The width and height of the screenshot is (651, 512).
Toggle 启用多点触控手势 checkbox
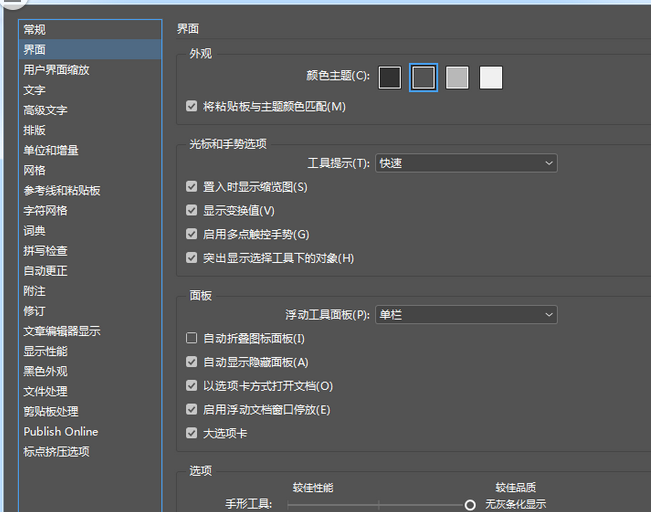click(192, 234)
